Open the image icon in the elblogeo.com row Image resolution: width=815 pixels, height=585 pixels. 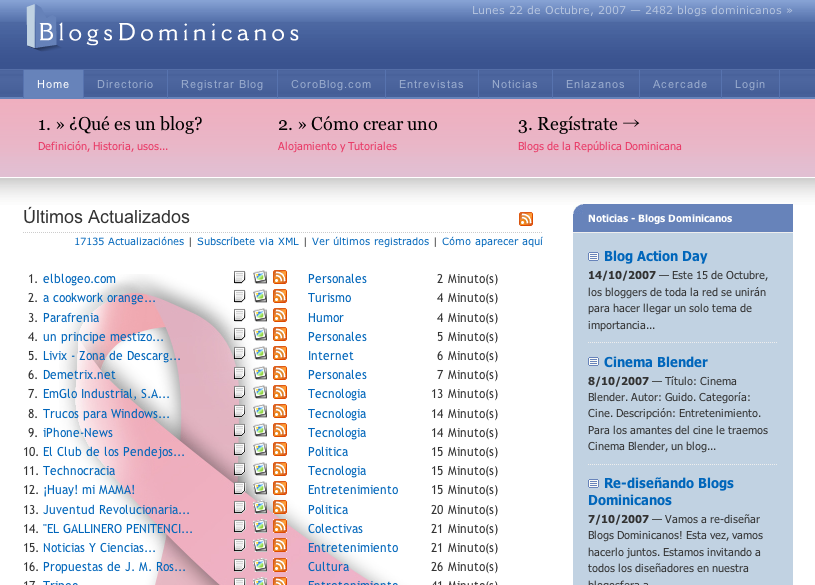click(x=260, y=277)
